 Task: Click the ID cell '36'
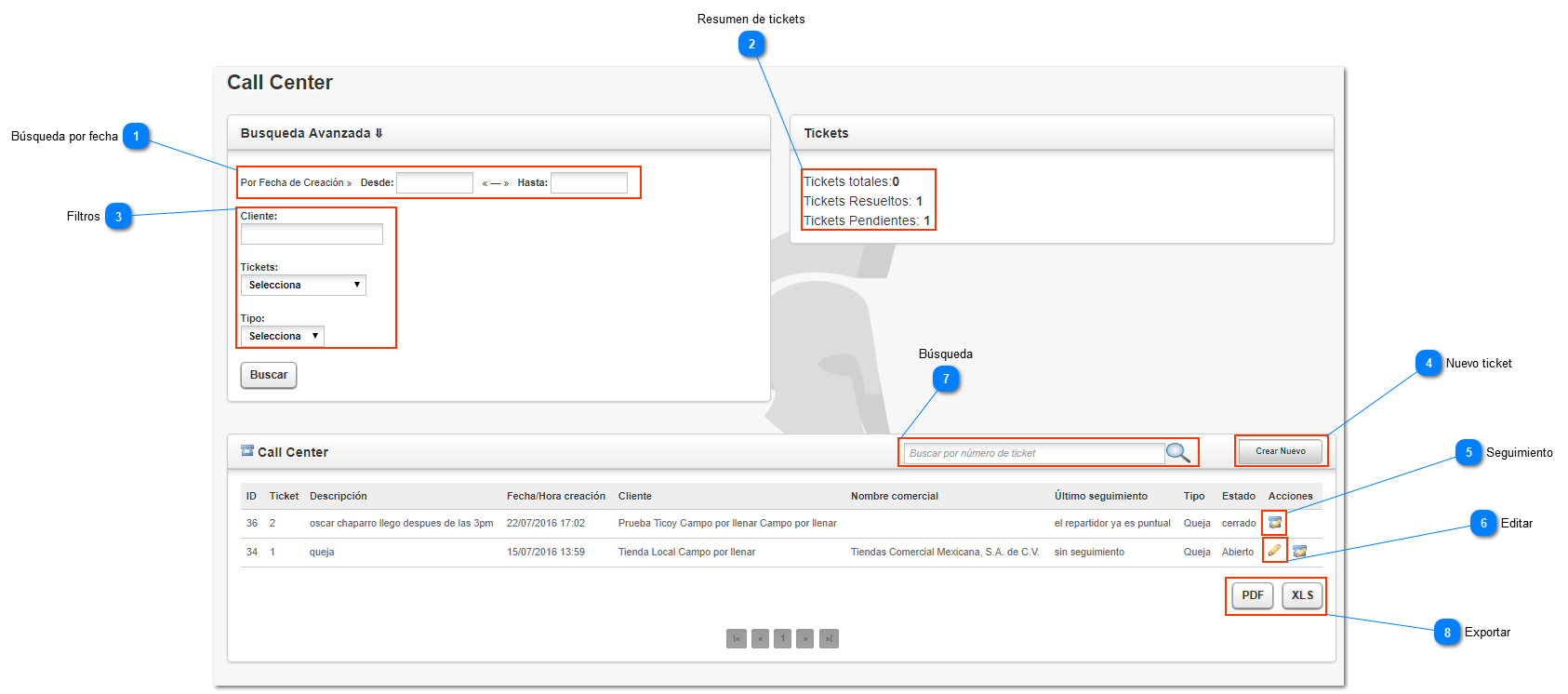pyautogui.click(x=252, y=523)
